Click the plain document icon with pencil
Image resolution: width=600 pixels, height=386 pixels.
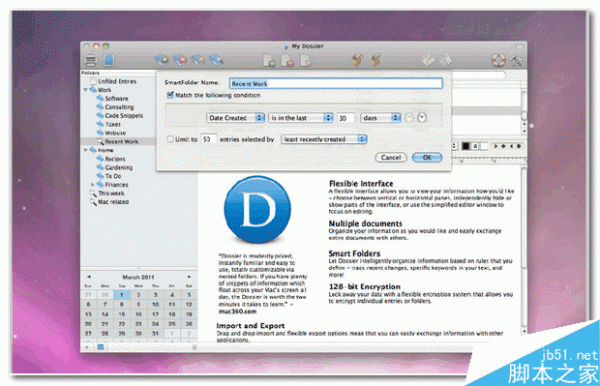click(x=306, y=60)
